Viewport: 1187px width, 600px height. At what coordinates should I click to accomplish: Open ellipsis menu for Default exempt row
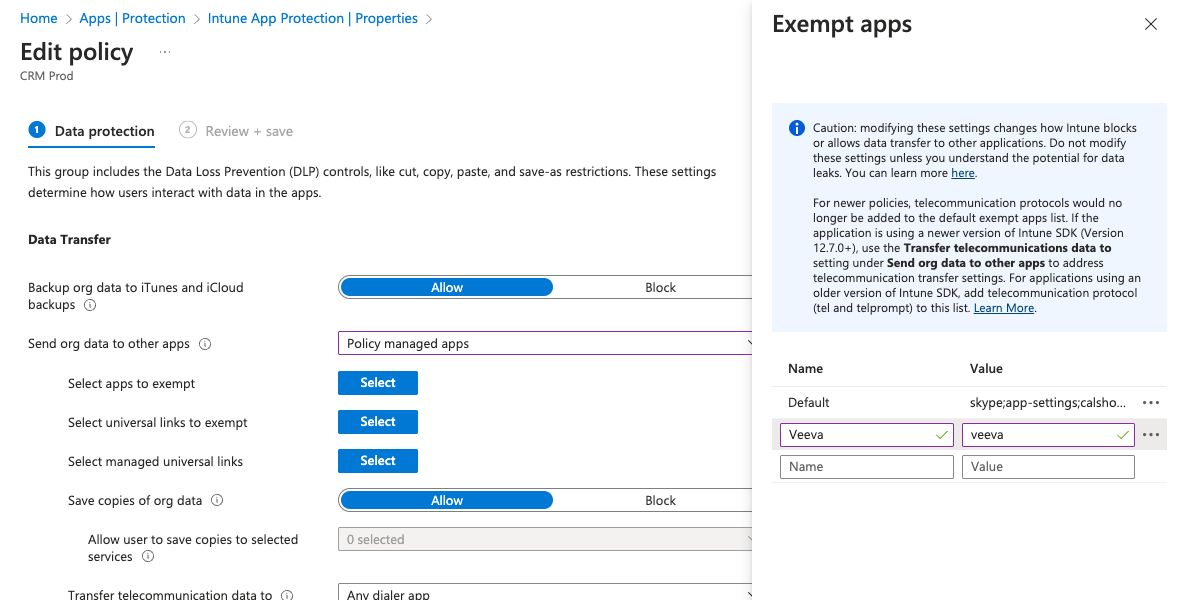pyautogui.click(x=1151, y=403)
